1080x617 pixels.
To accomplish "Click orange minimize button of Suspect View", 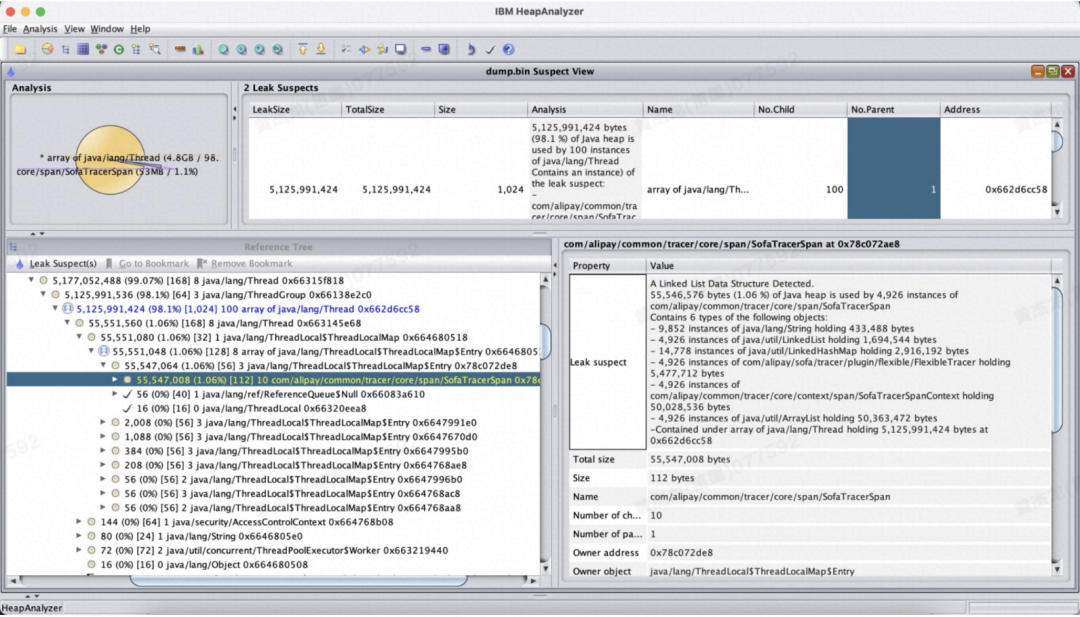I will [1038, 71].
